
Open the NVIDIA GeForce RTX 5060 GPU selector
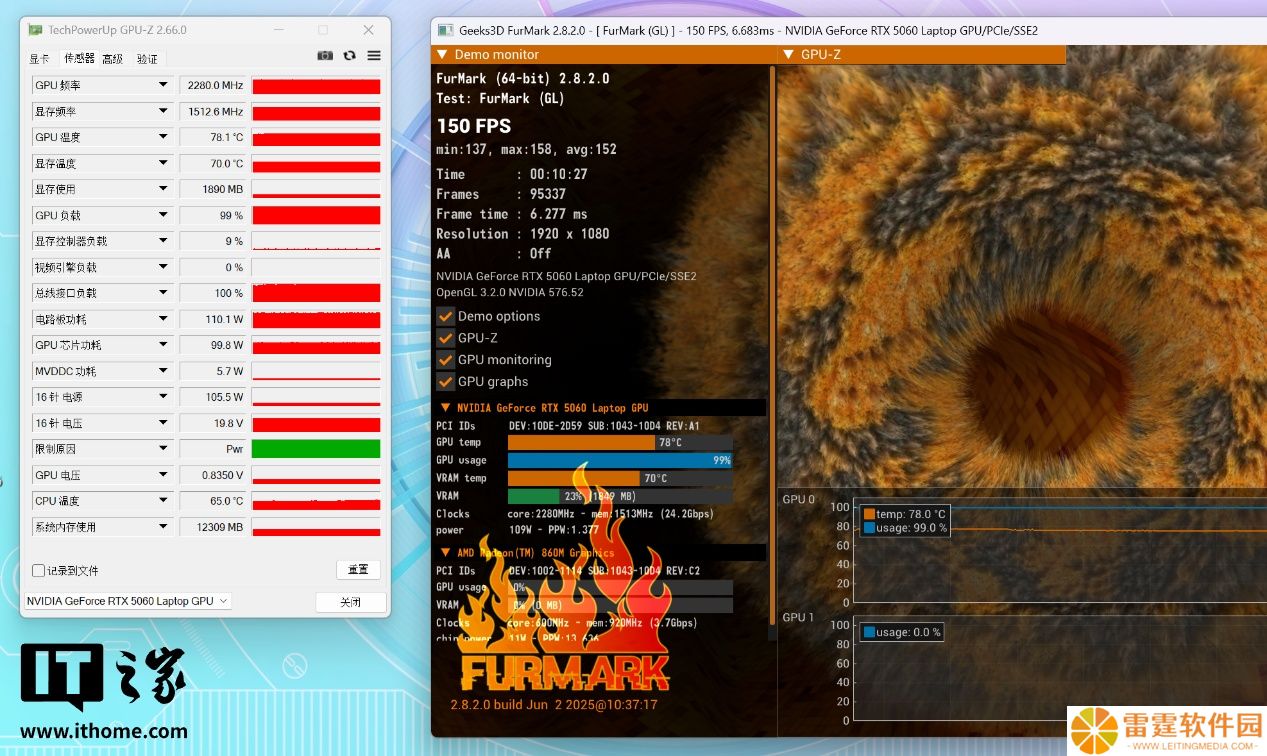[127, 601]
